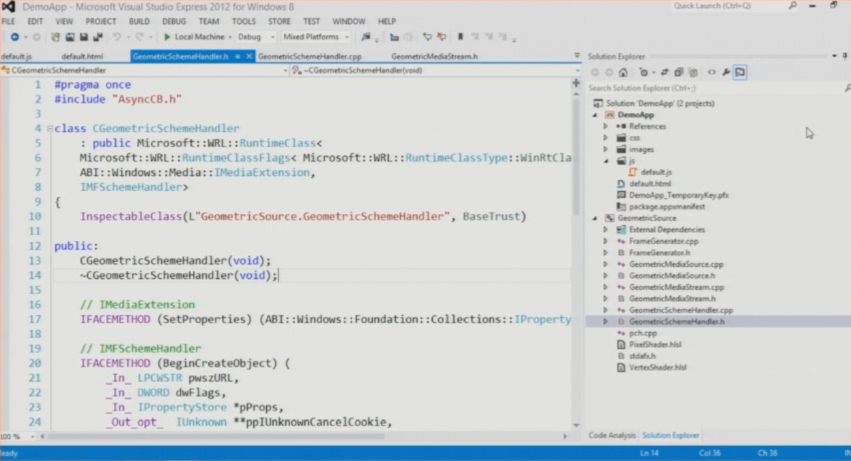Switch to the Code Analysis panel tab

pyautogui.click(x=612, y=435)
